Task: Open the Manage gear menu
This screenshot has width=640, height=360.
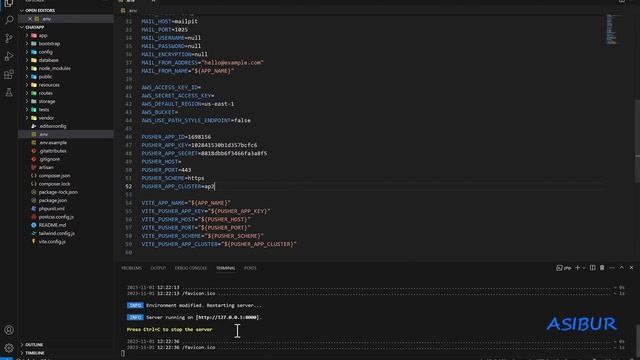Action: pyautogui.click(x=9, y=348)
